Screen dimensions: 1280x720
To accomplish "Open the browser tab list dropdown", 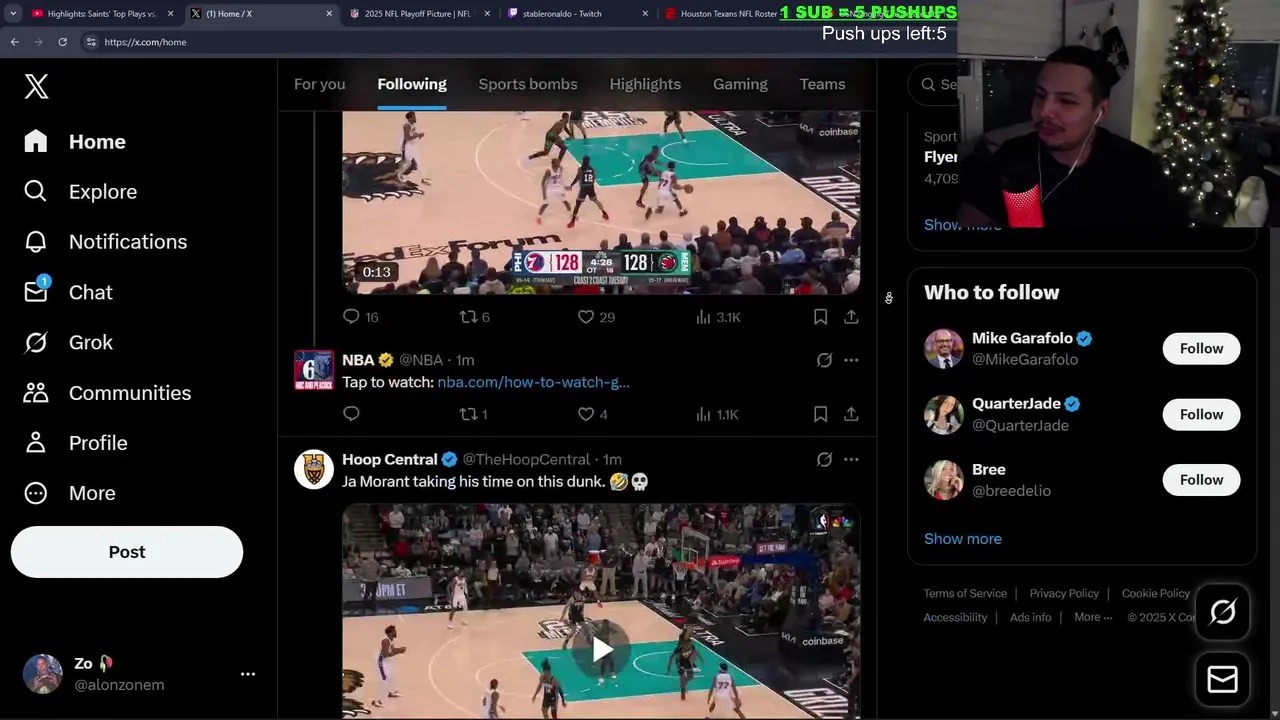I will tap(13, 13).
